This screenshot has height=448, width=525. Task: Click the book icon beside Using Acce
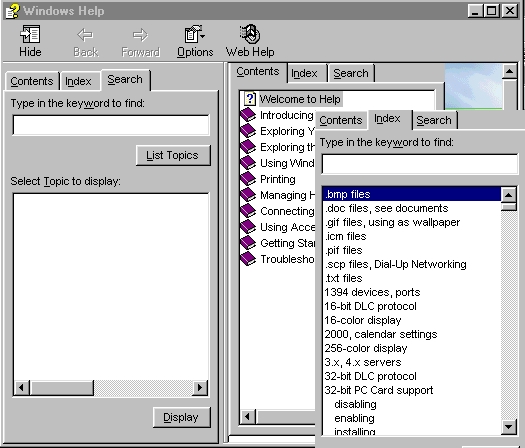(x=248, y=227)
